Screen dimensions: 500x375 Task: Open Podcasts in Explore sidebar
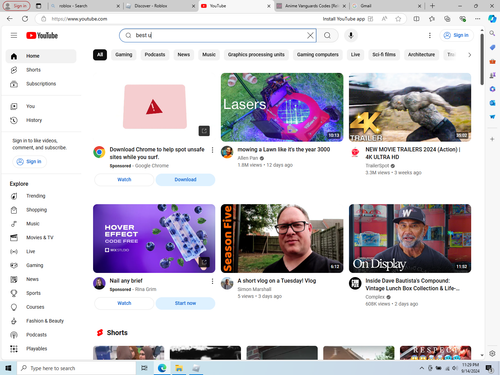41,335
